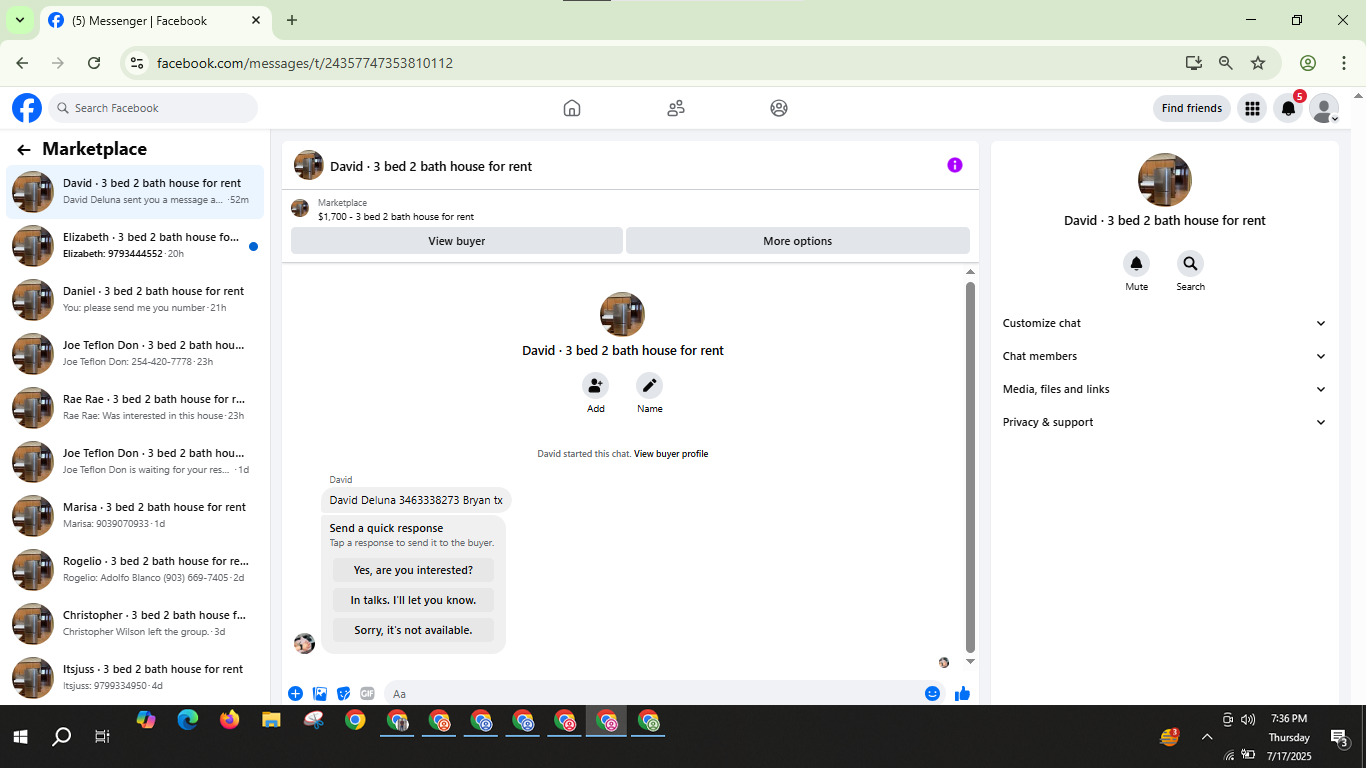Expand Chat members section
Screen dimensions: 1366x768
1164,356
